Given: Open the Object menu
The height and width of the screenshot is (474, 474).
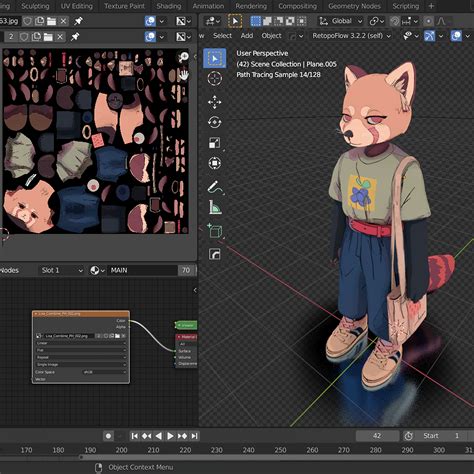Looking at the screenshot, I should 271,36.
